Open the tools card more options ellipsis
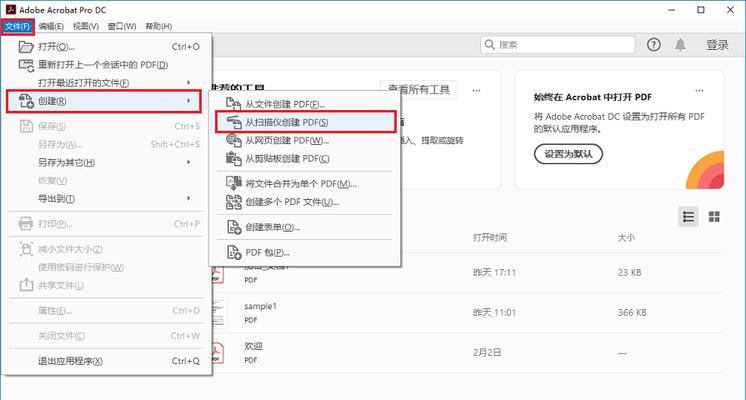 pyautogui.click(x=476, y=90)
